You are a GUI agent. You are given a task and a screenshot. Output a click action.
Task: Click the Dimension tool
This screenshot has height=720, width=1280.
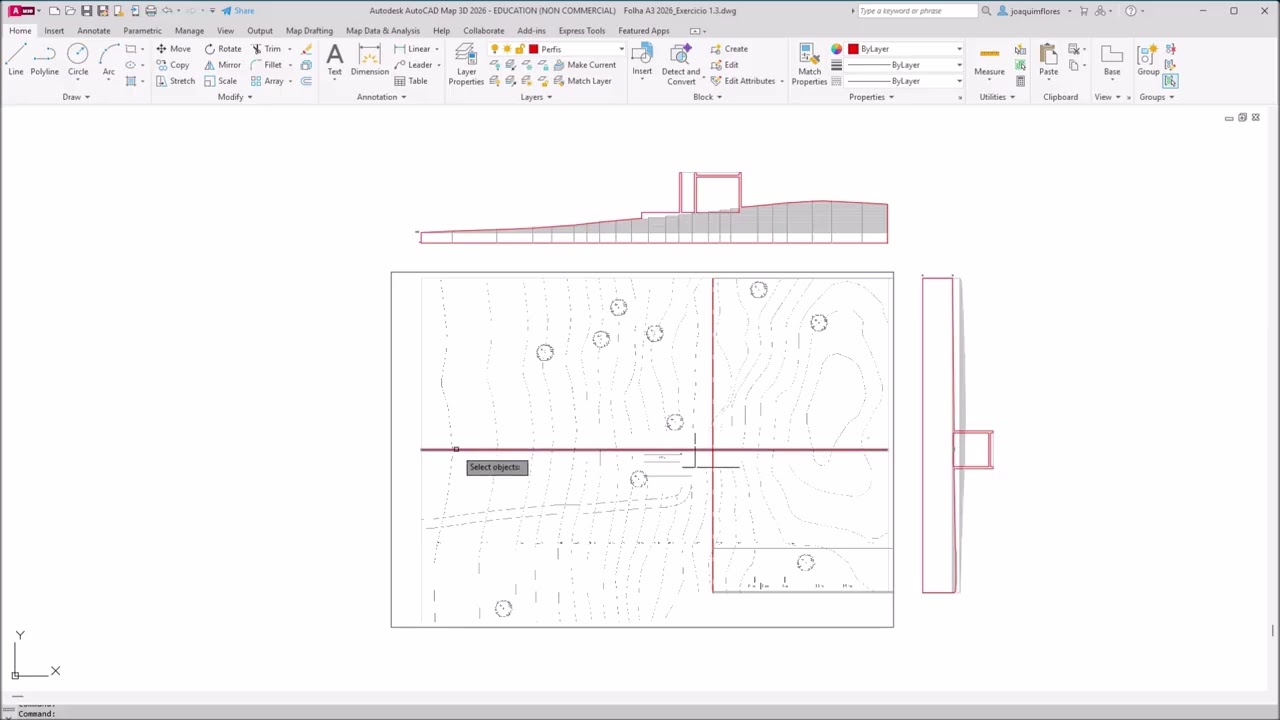click(x=369, y=60)
